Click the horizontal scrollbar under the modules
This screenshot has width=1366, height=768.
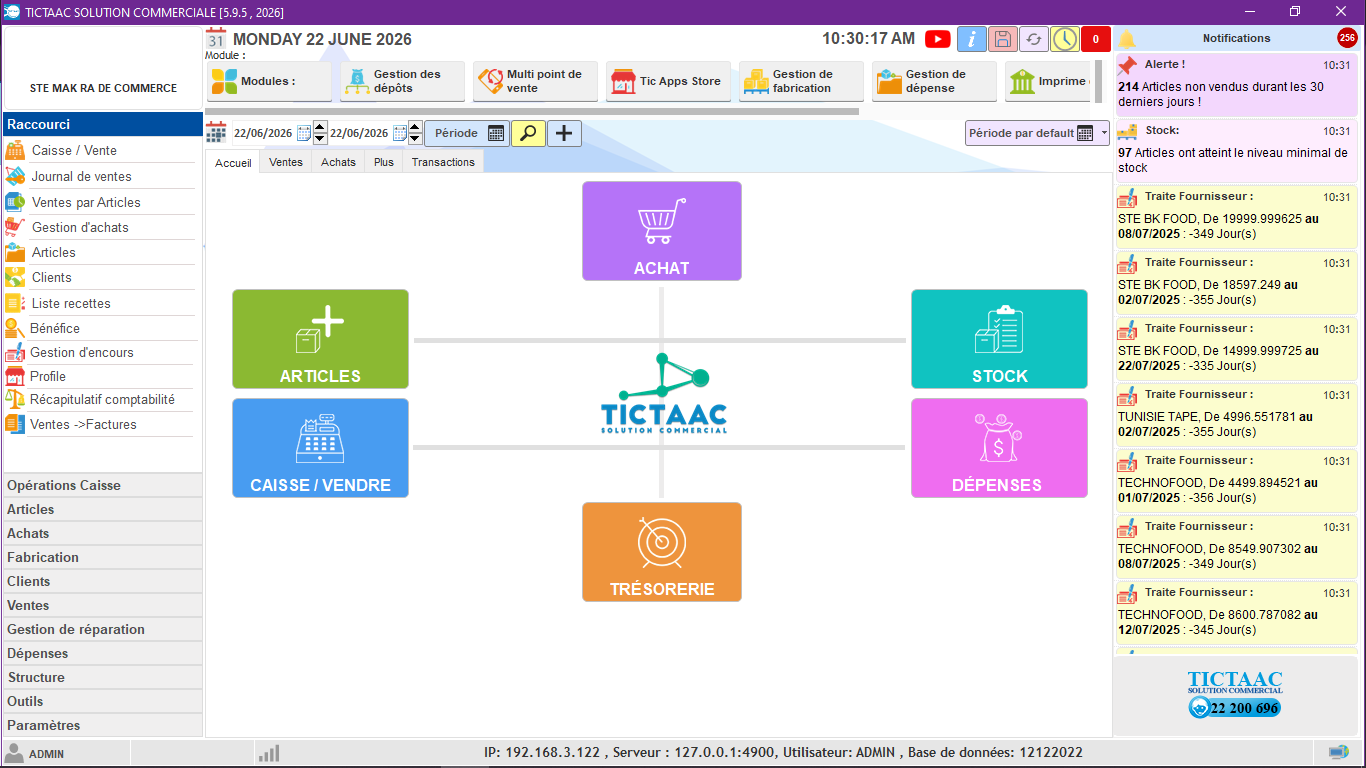[533, 111]
